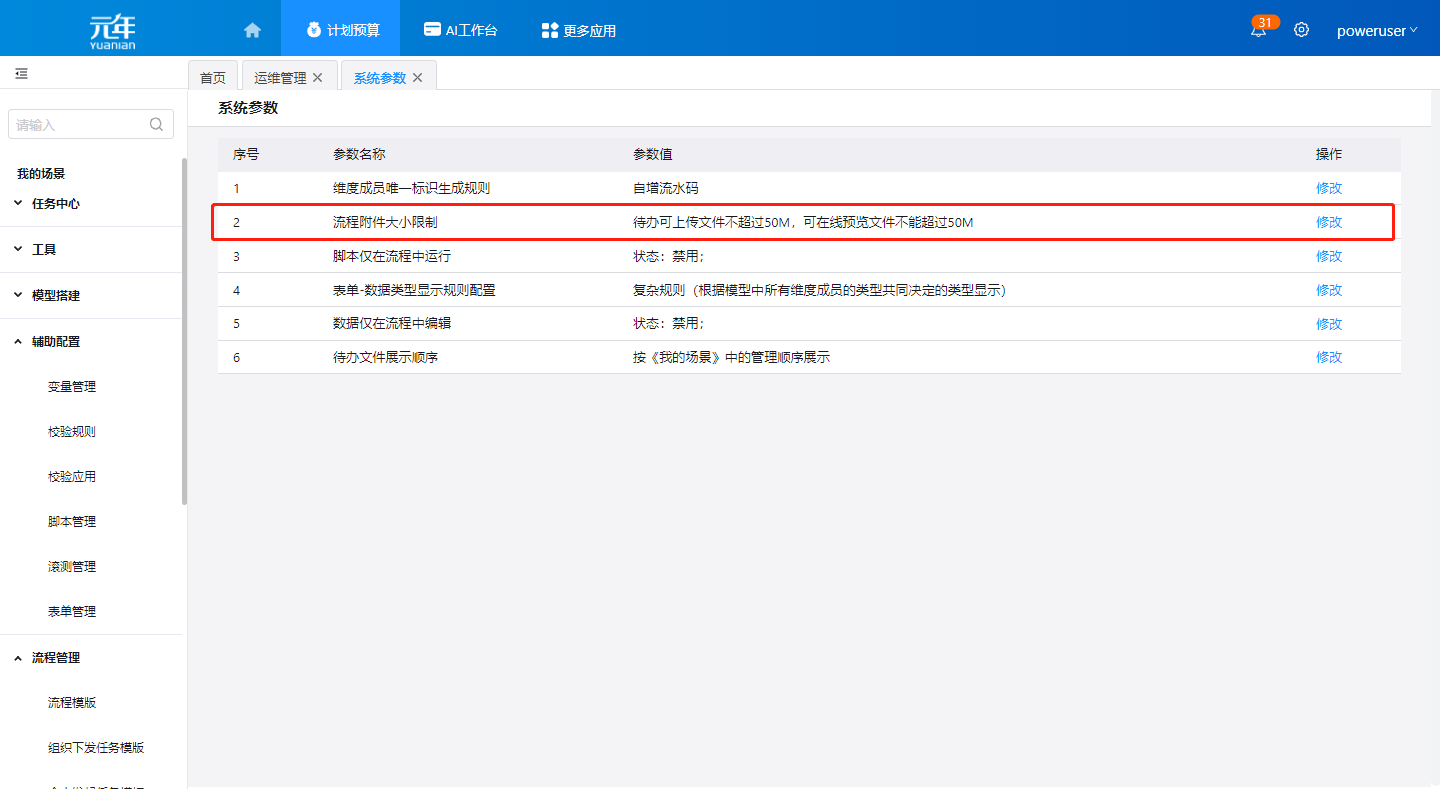This screenshot has width=1440, height=789.
Task: Click 修改 for 待办文件展示顺序
Action: 1328,357
